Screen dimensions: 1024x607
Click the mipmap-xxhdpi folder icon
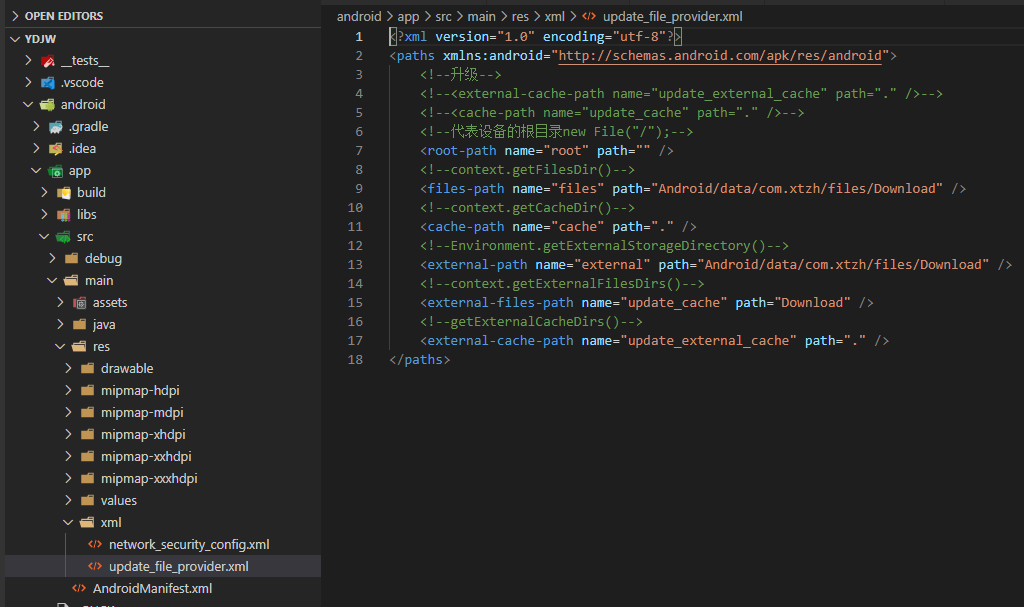click(88, 457)
